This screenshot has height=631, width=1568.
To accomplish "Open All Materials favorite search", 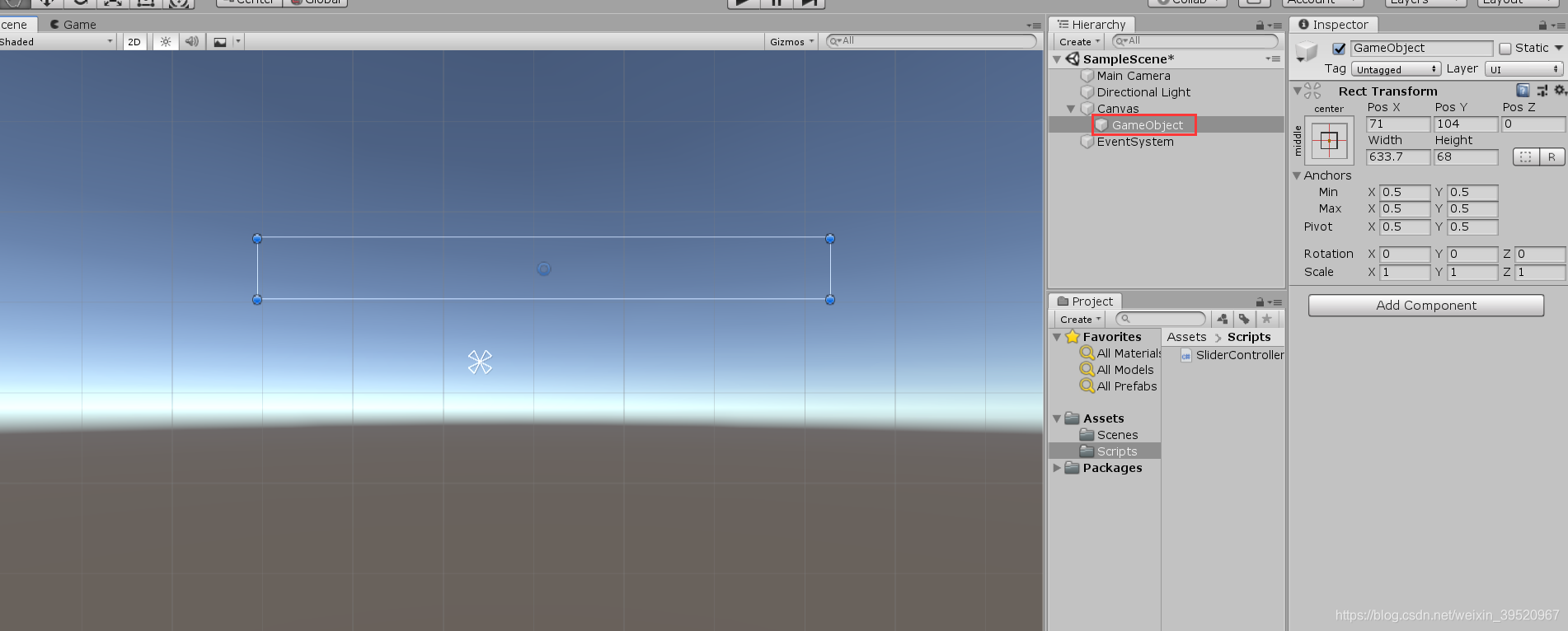I will coord(1120,353).
